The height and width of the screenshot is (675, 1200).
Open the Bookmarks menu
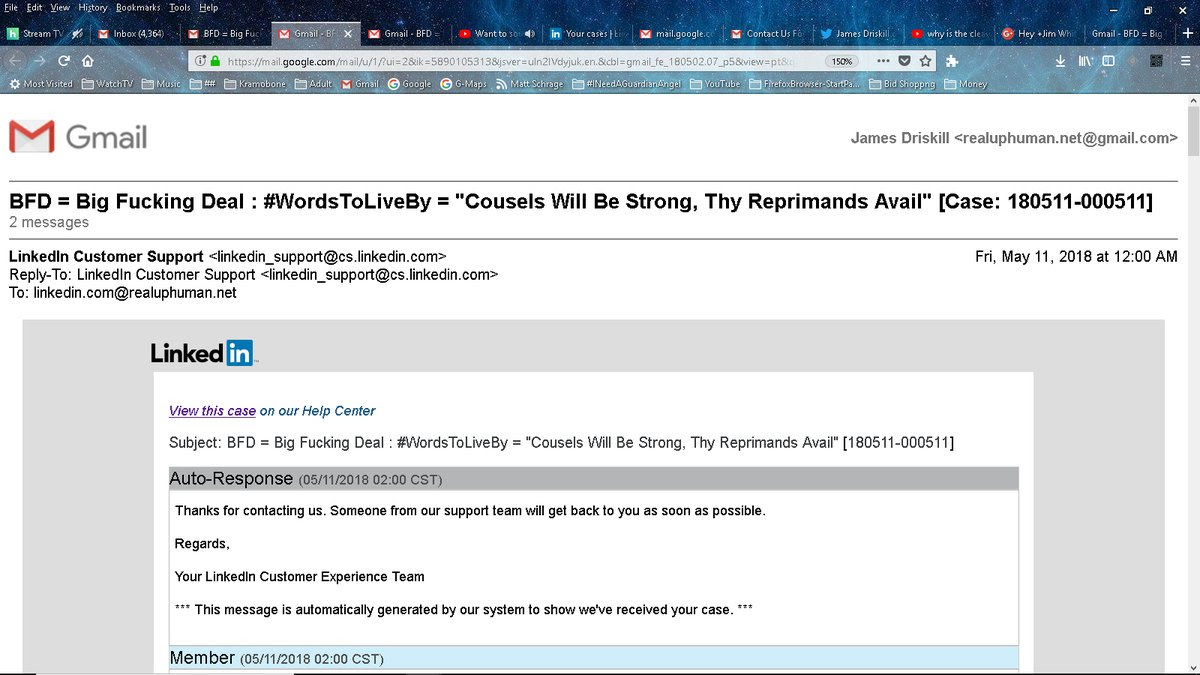[138, 7]
